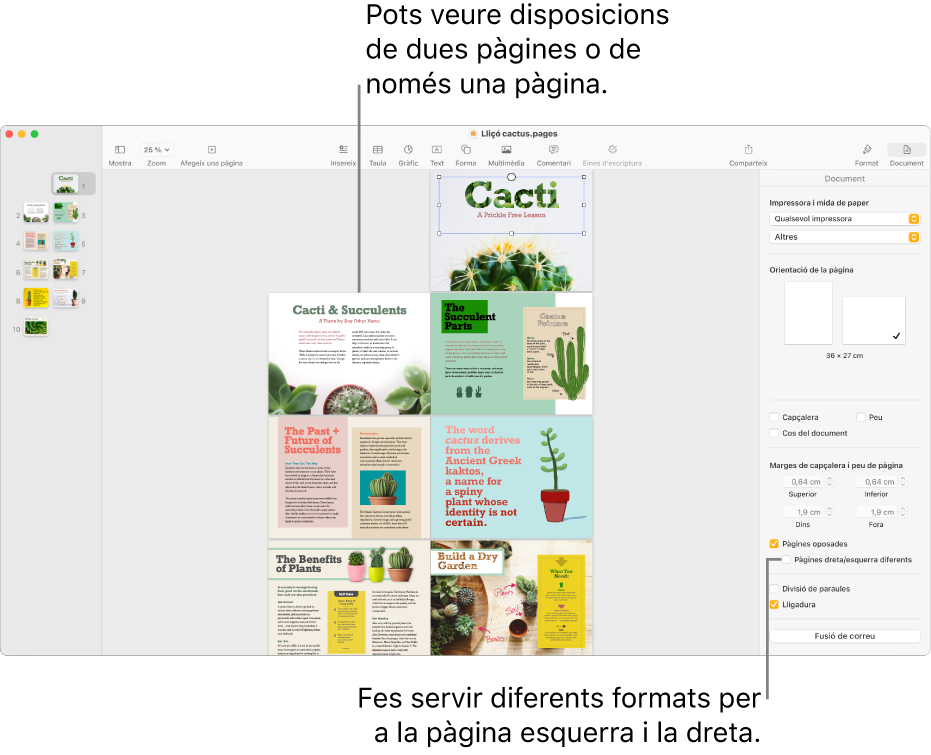Select page 1 thumbnail in sidebar
The image size is (931, 755).
pos(66,184)
